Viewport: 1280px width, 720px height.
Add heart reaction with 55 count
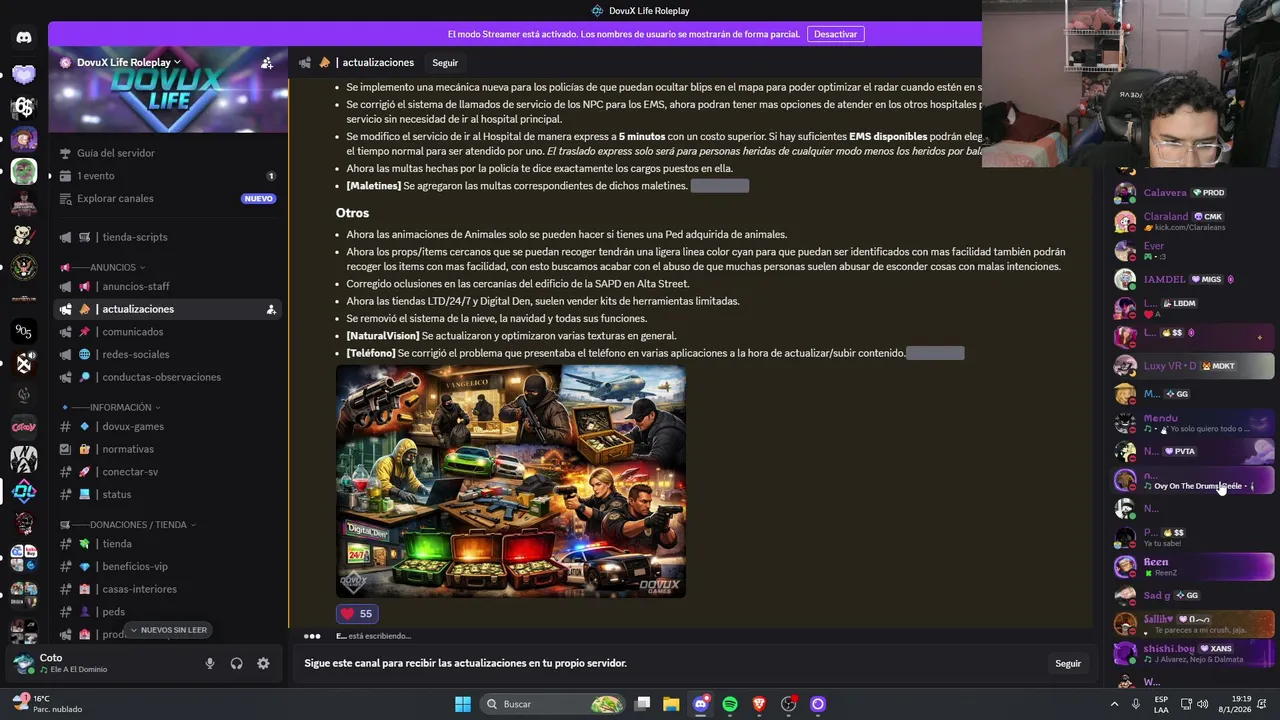357,614
